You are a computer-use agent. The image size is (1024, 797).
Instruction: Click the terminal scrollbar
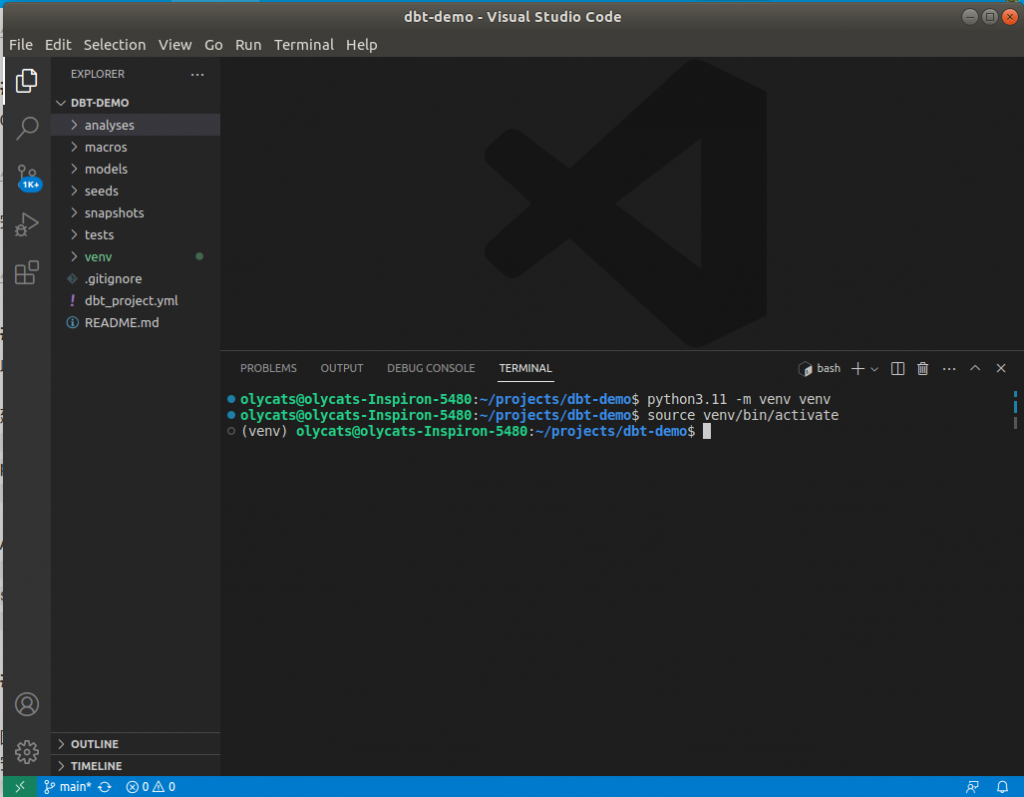point(1016,410)
